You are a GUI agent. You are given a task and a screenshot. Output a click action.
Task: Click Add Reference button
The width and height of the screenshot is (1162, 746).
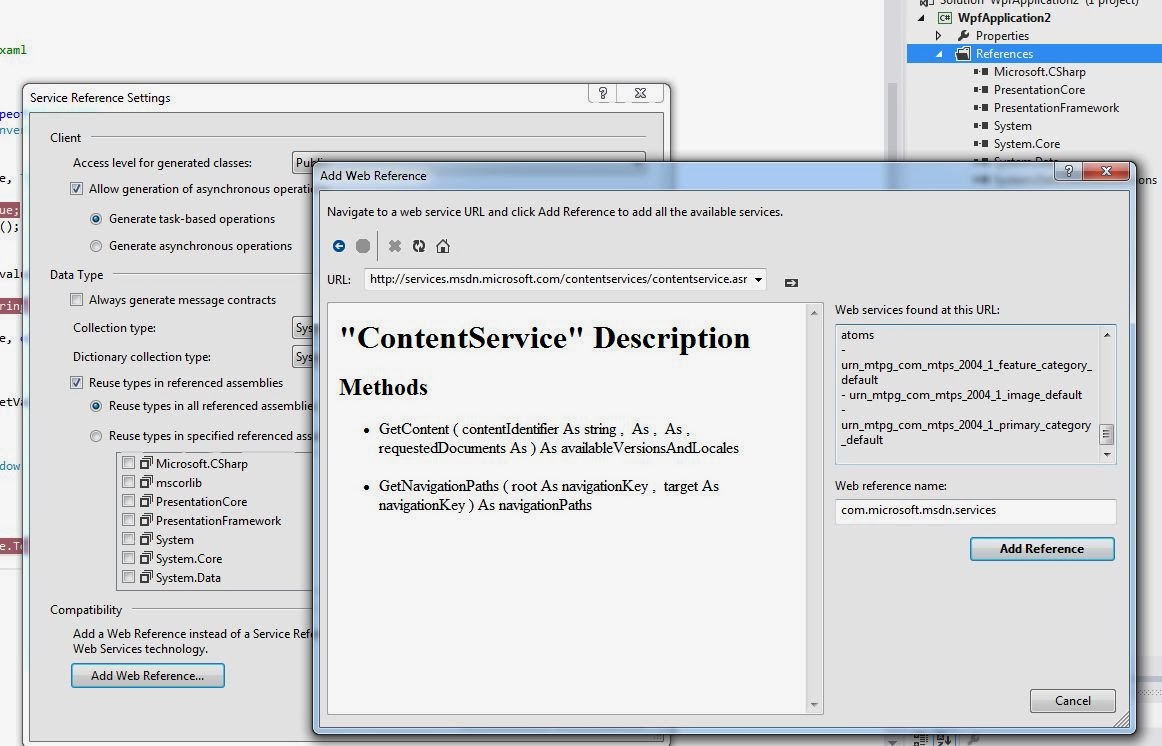click(1042, 549)
